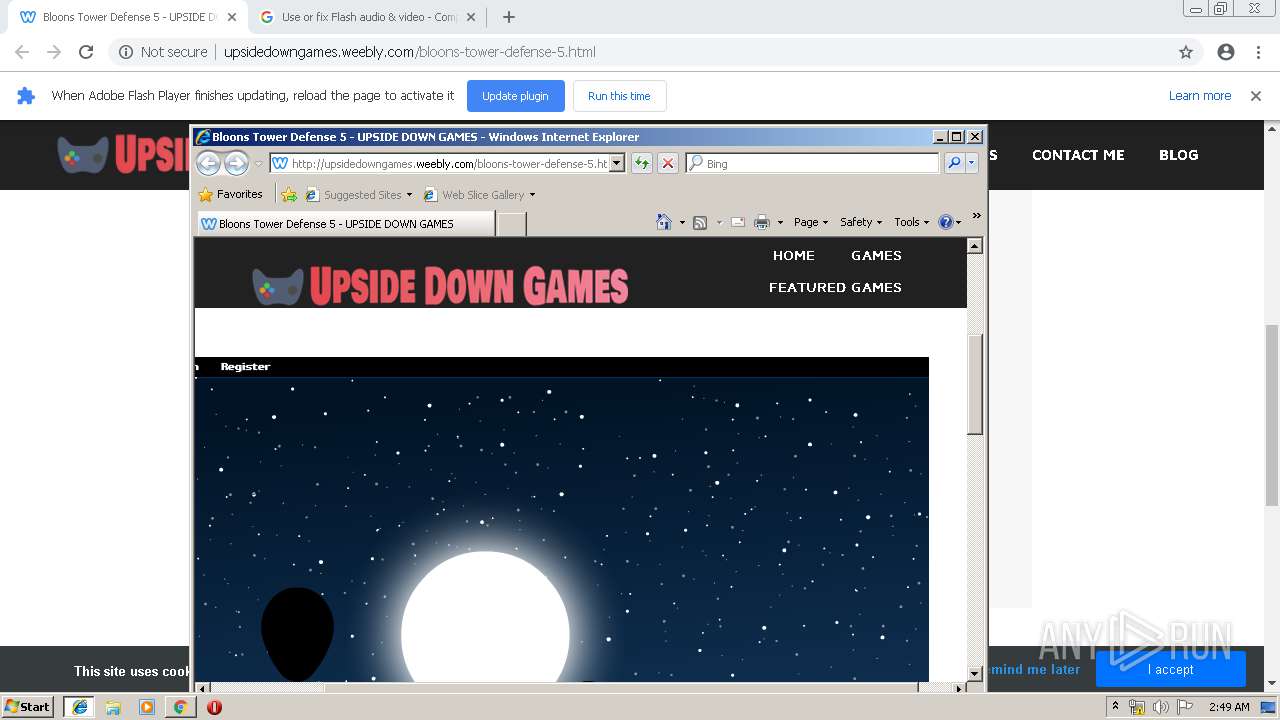The image size is (1280, 720).
Task: Click I accept cookie button
Action: click(x=1170, y=669)
